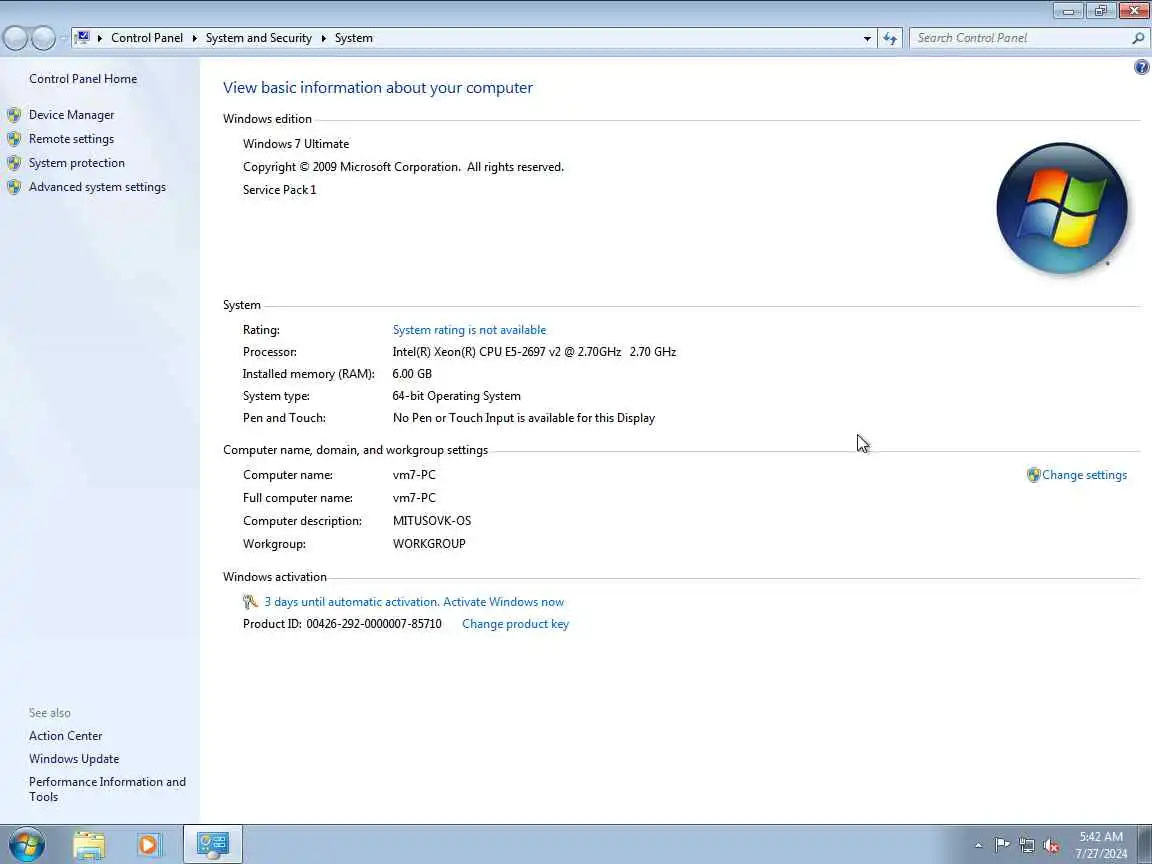This screenshot has height=864, width=1152.
Task: Click System rating is not available link
Action: pyautogui.click(x=469, y=330)
